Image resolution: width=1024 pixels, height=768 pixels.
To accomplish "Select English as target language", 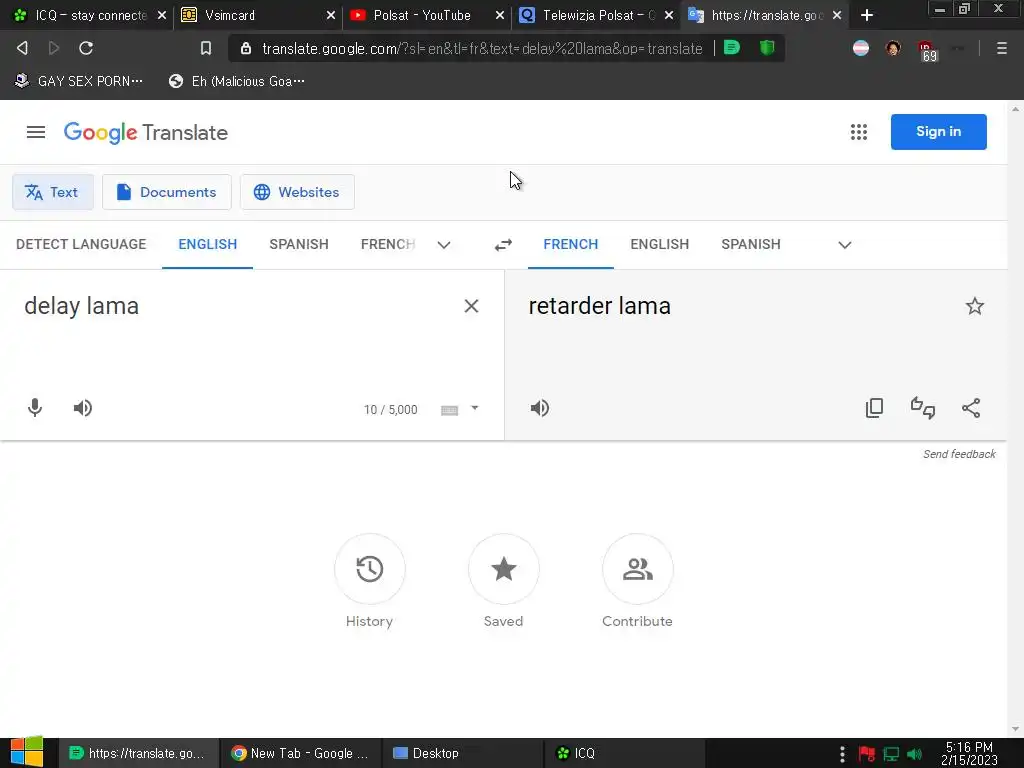I will point(660,244).
